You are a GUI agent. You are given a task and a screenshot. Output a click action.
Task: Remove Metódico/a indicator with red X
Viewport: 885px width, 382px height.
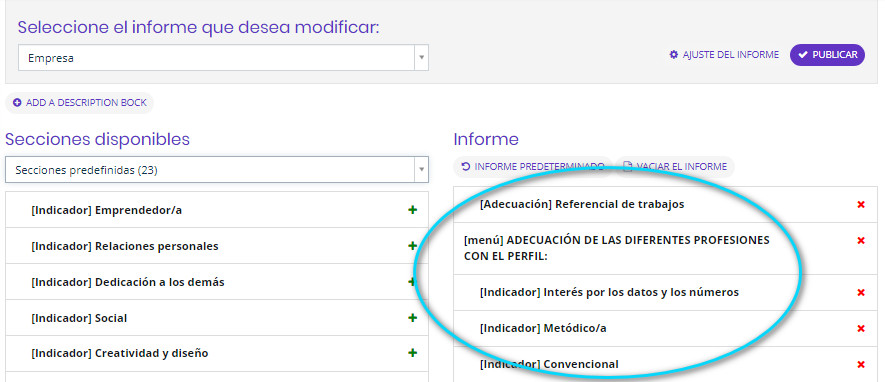[861, 328]
